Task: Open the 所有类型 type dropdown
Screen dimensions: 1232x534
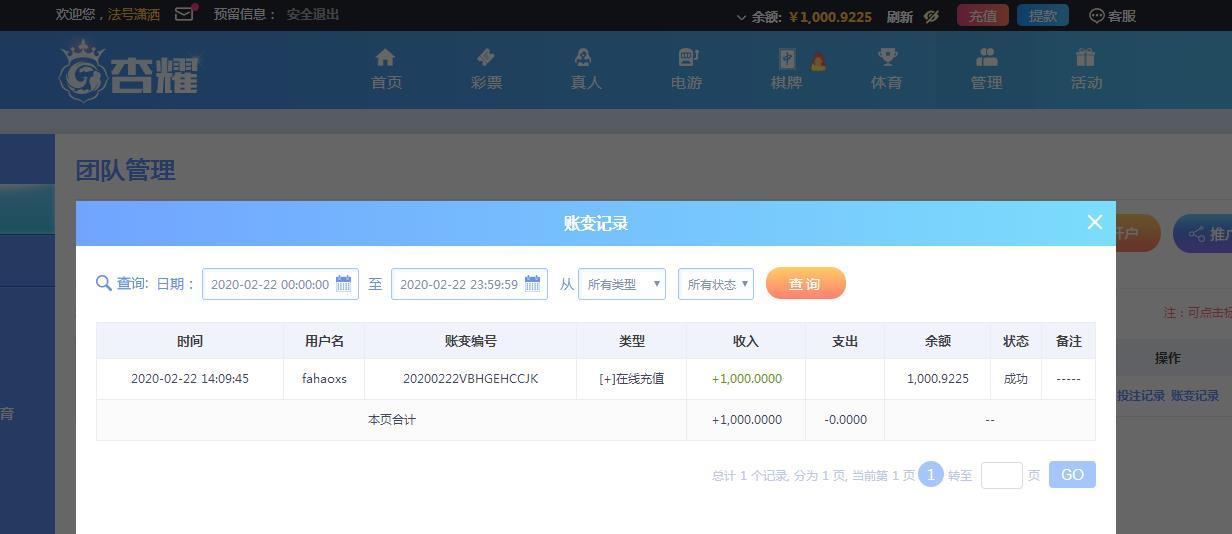Action: click(x=622, y=284)
